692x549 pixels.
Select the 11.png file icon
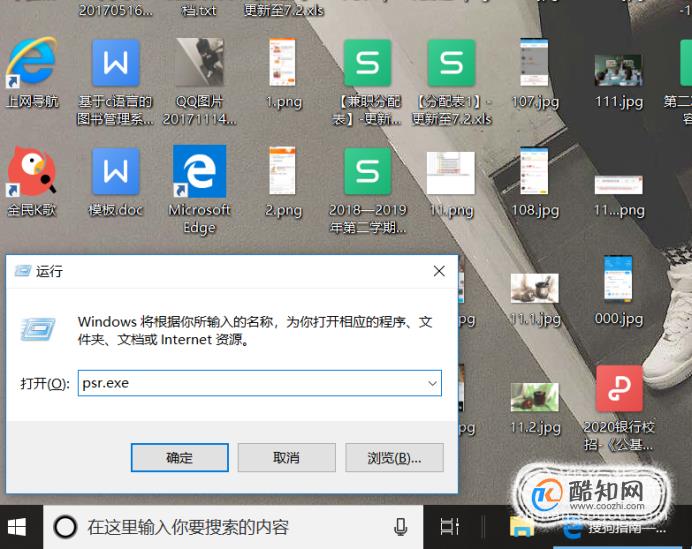(451, 173)
